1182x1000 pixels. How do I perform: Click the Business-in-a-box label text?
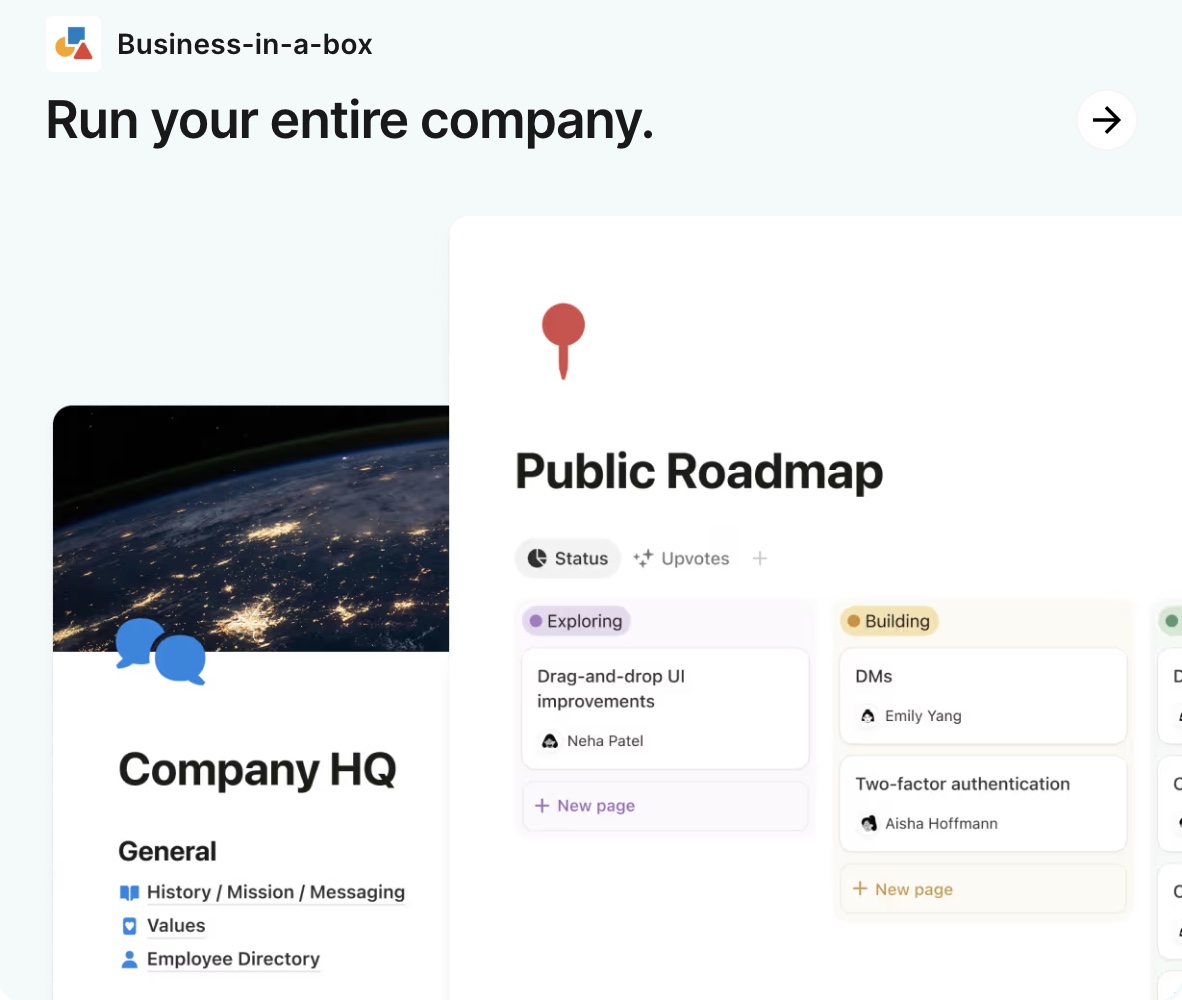click(245, 44)
